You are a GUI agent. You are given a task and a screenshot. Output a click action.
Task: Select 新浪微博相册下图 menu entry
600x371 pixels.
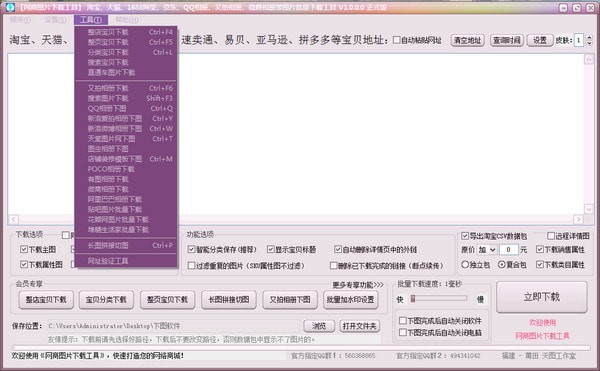coord(126,129)
